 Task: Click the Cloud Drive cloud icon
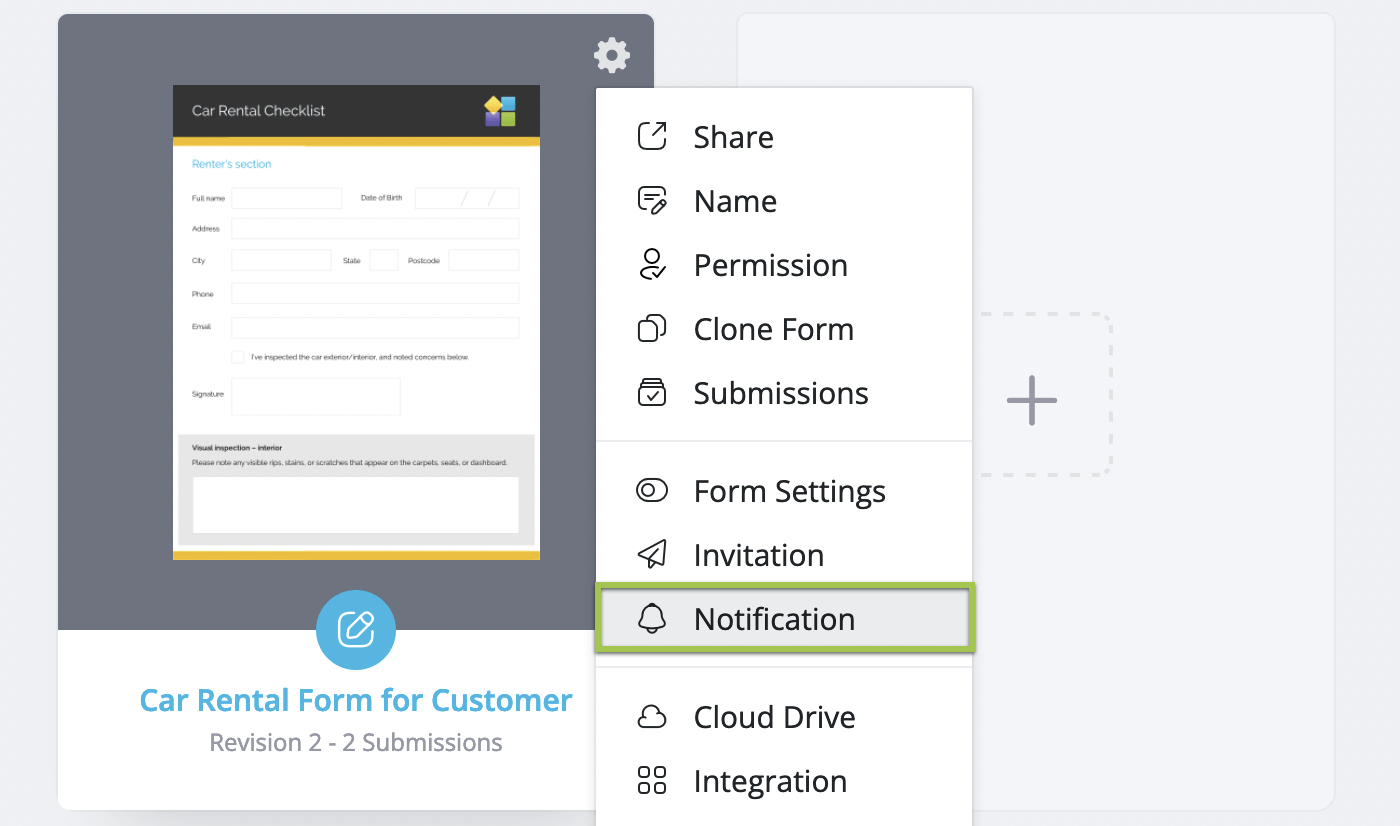point(652,716)
